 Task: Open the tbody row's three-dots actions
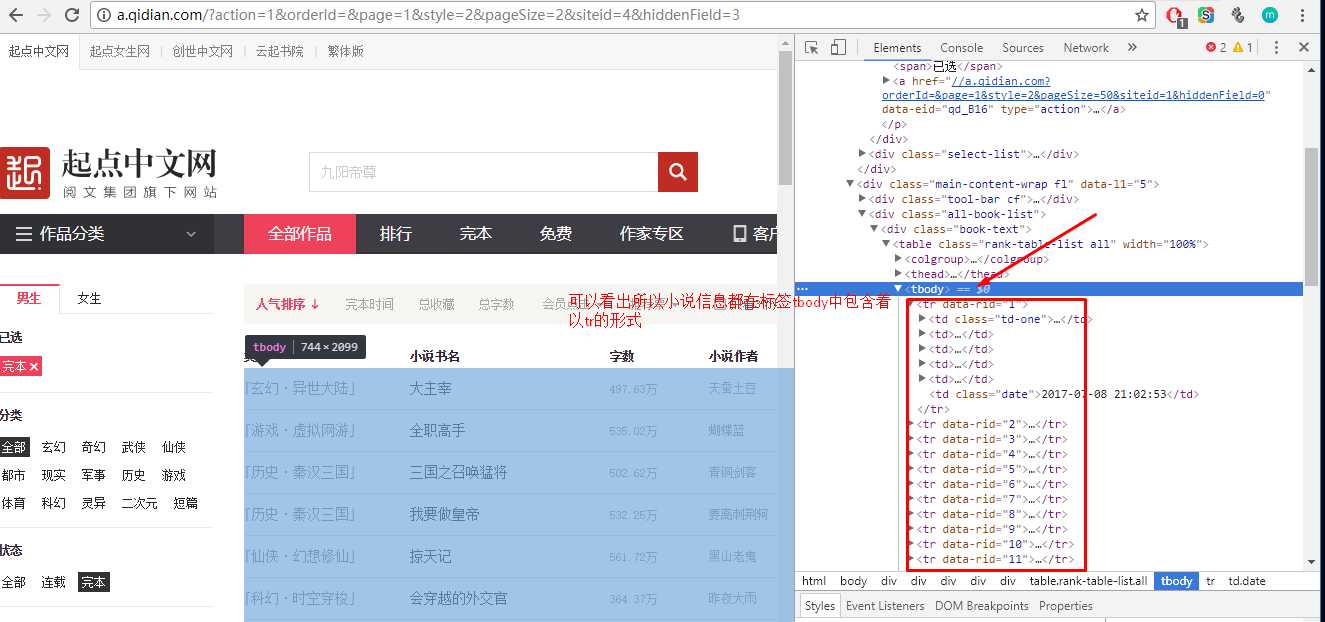pos(802,289)
